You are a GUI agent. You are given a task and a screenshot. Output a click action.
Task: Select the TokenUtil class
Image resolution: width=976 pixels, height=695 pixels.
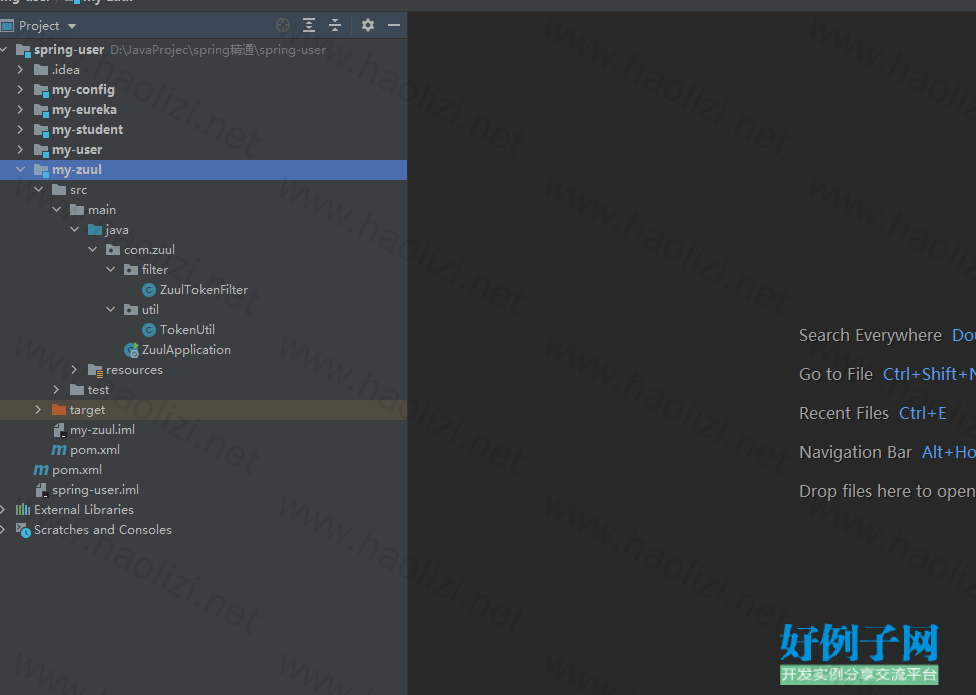186,330
